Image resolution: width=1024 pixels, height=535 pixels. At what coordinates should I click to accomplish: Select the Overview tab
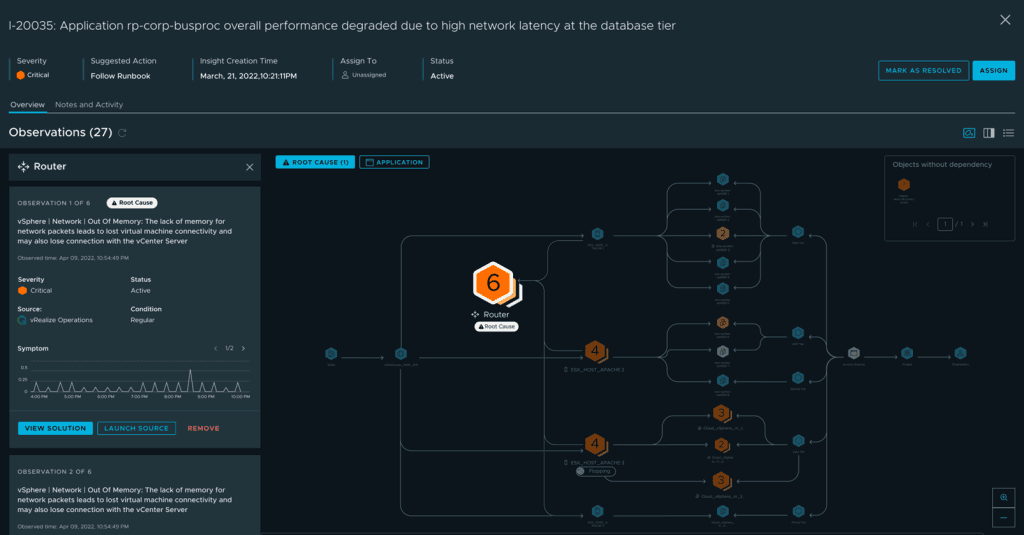27,105
